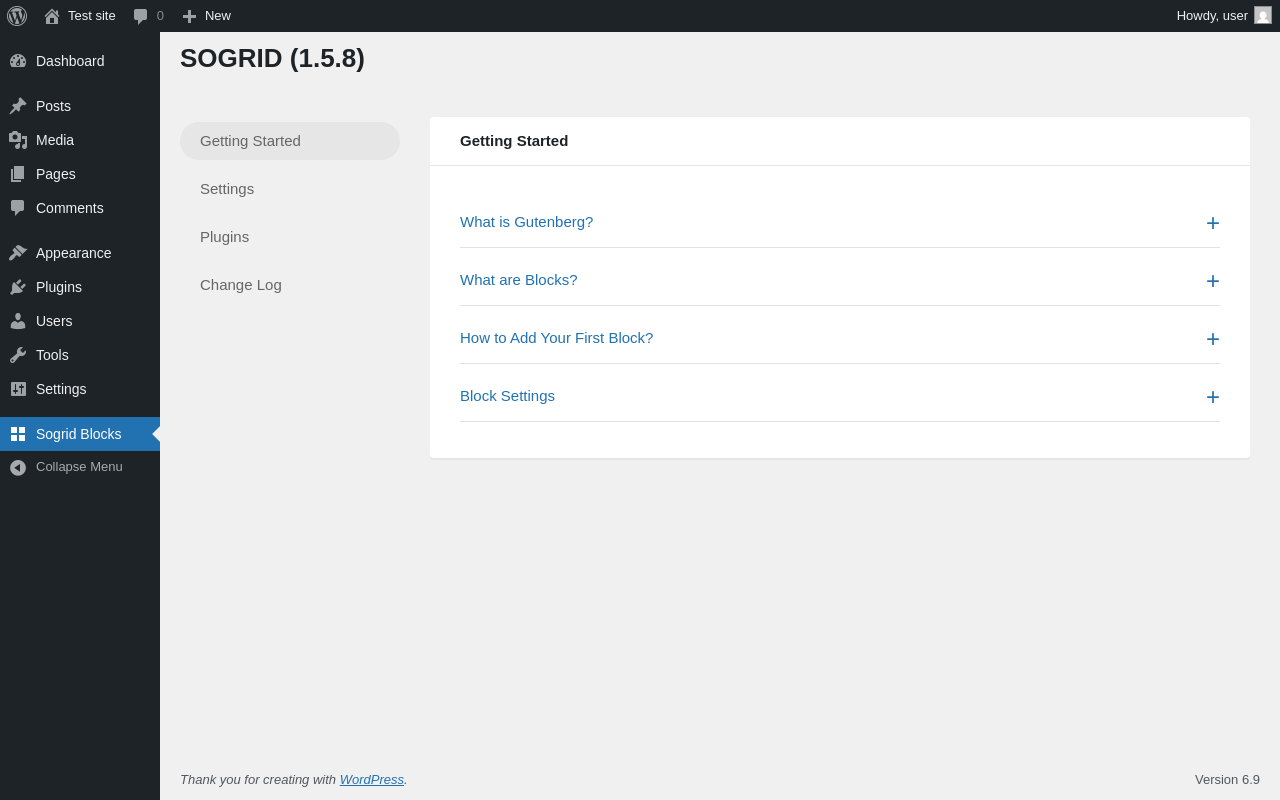Screen dimensions: 1280x800
Task: Click the Sogrid Blocks grid icon
Action: tap(18, 434)
